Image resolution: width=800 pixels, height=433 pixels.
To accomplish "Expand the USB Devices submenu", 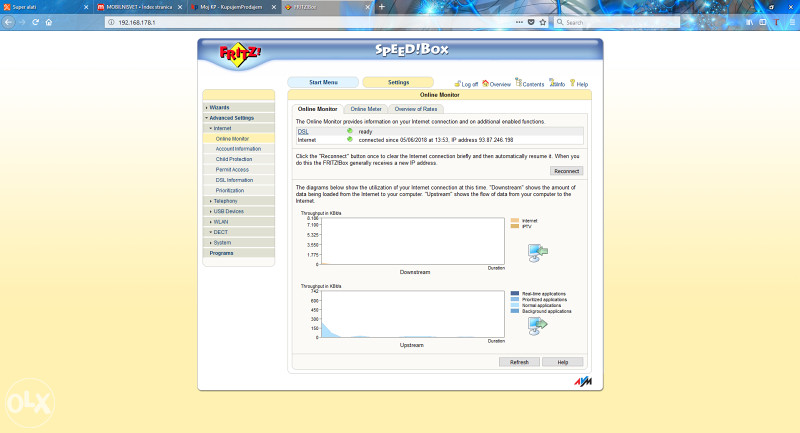I will [239, 211].
